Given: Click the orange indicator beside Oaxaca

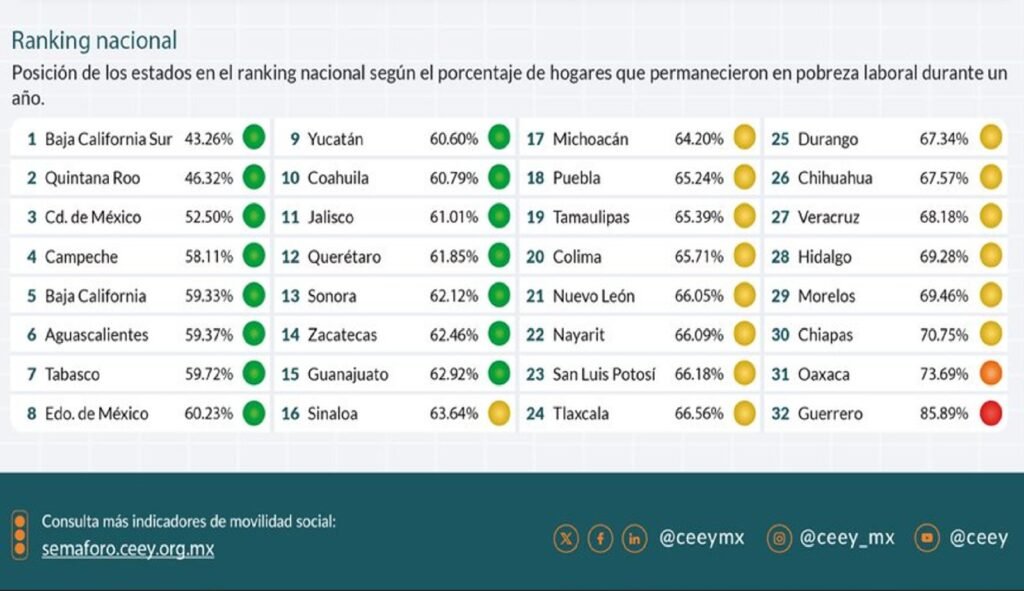Looking at the screenshot, I should pos(990,374).
